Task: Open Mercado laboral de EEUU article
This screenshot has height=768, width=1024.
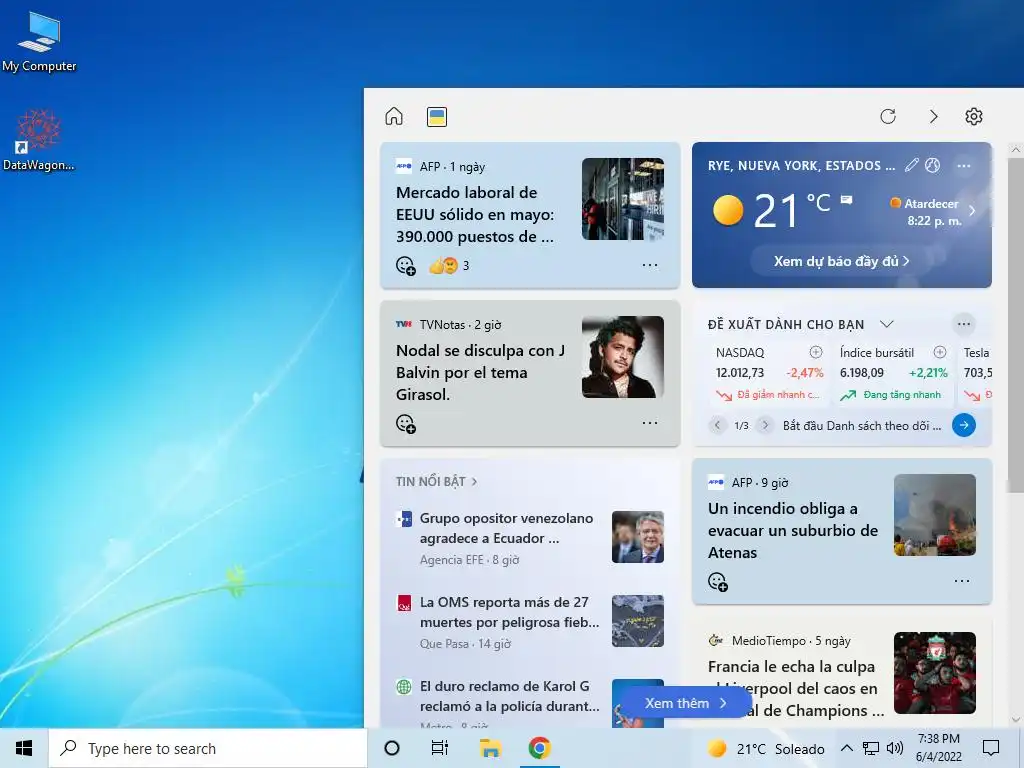Action: click(475, 214)
